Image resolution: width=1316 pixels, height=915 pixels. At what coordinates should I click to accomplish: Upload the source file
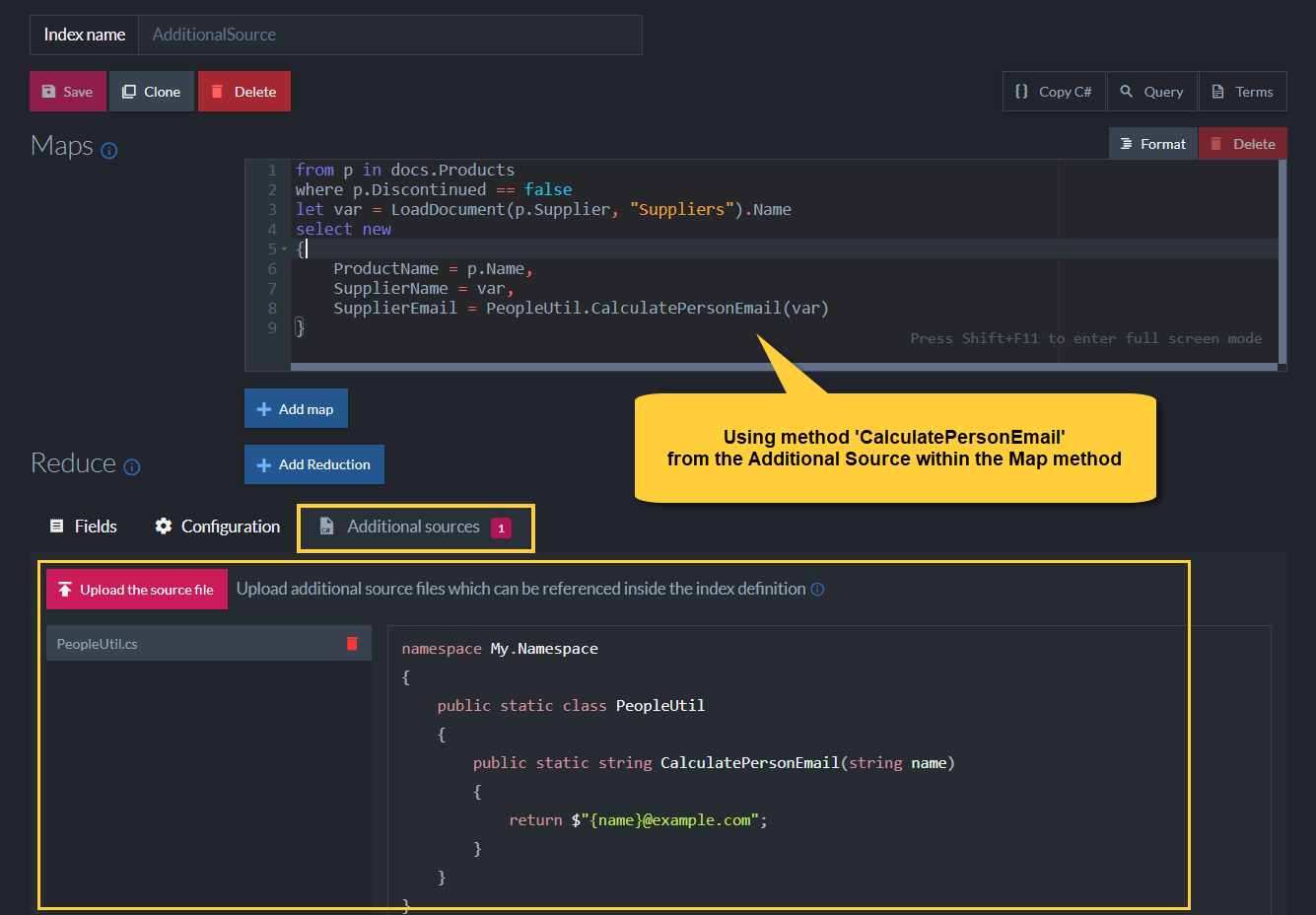[137, 590]
